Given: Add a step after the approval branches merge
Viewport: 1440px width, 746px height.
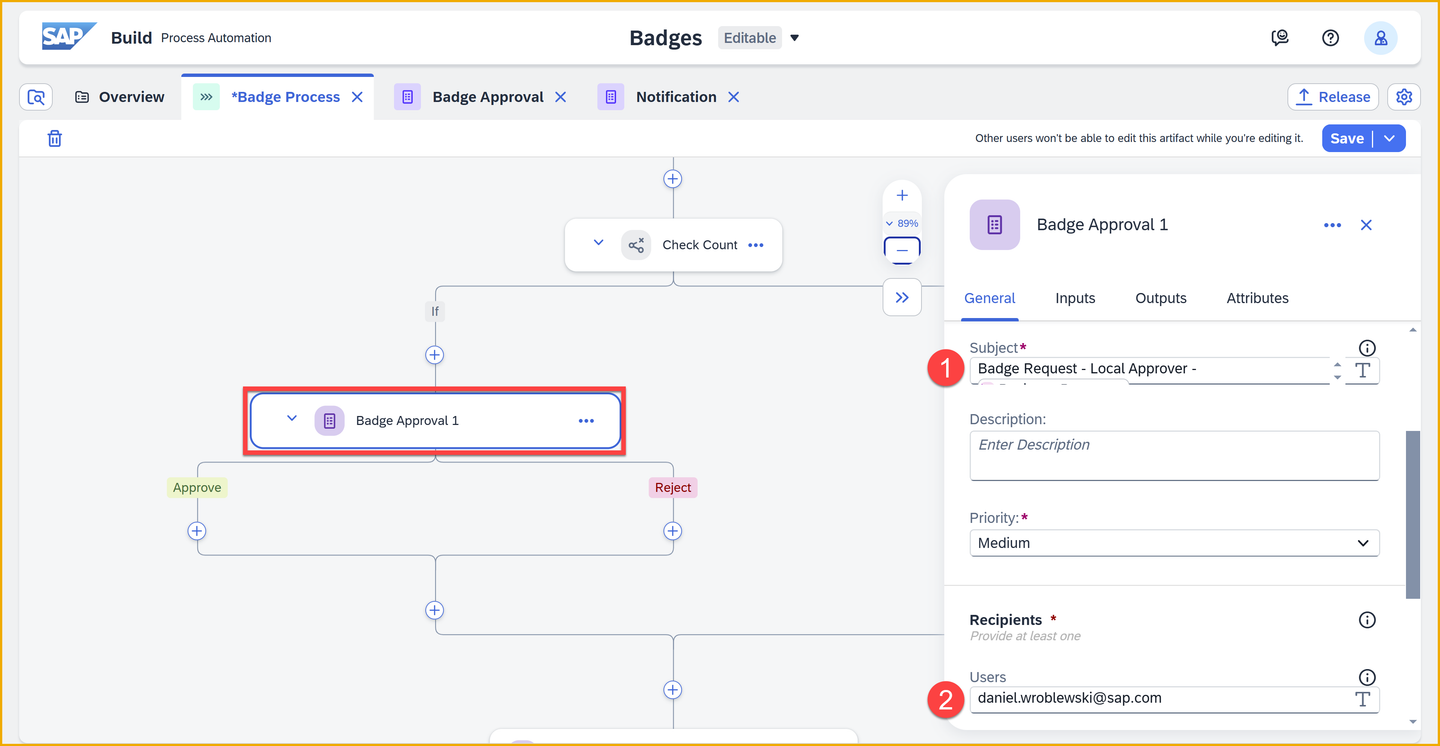Looking at the screenshot, I should 435,610.
